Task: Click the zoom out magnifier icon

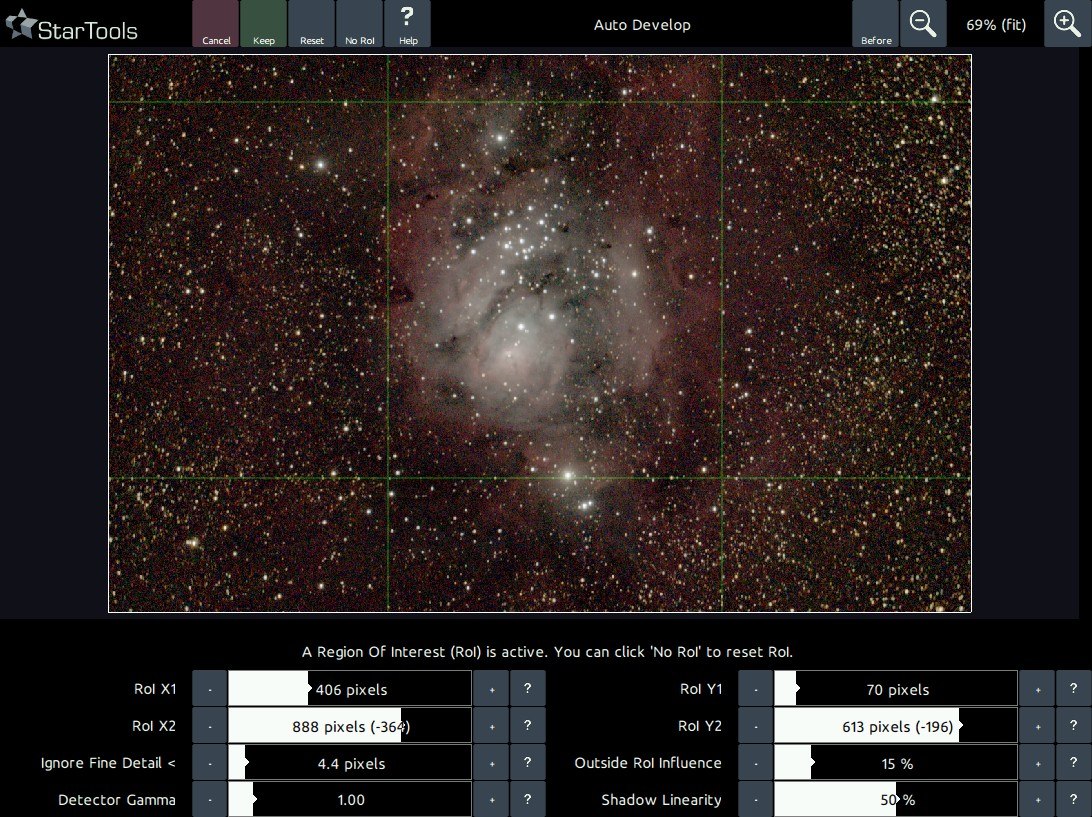Action: click(923, 24)
